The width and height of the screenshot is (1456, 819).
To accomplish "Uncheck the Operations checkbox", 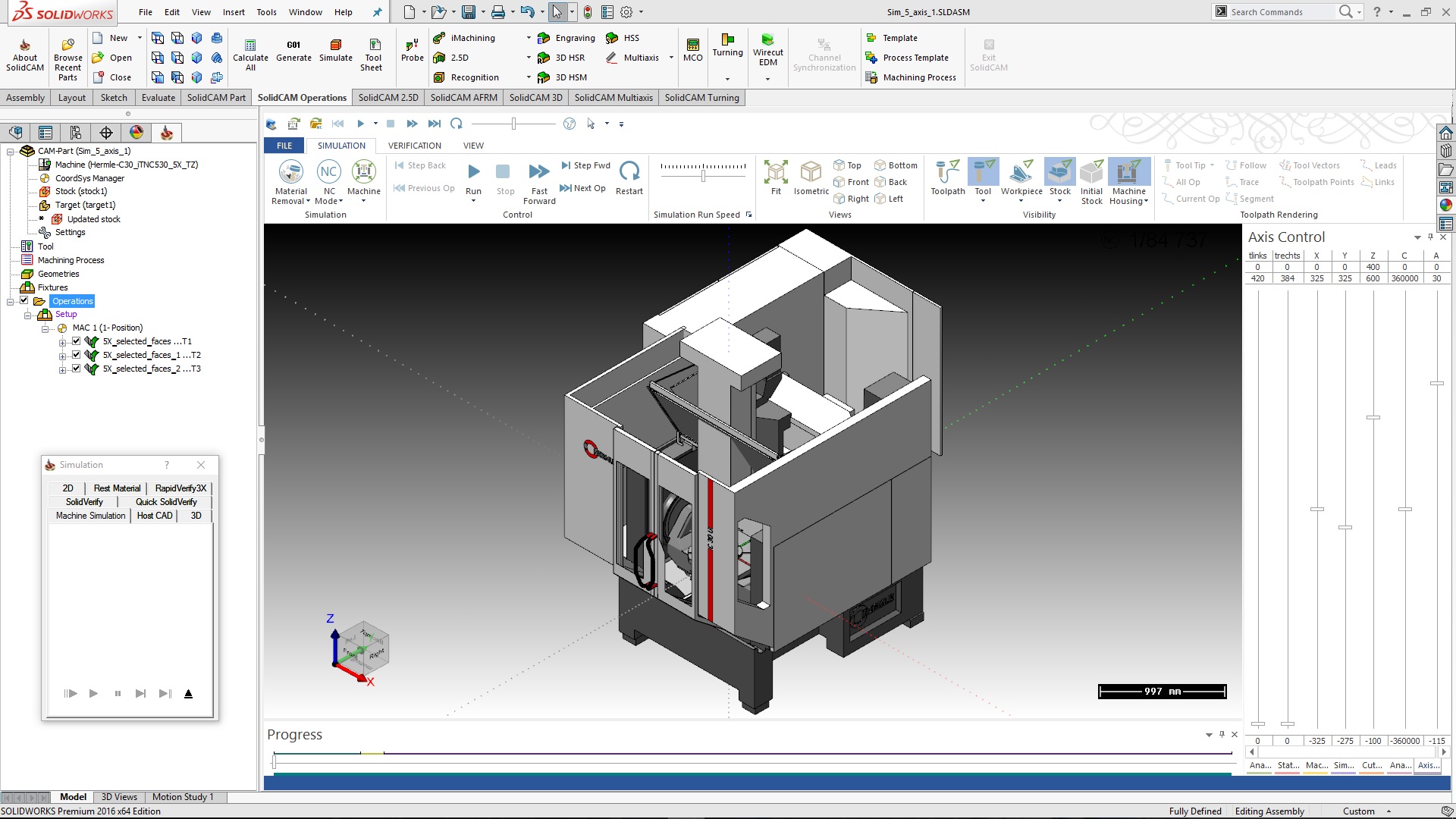I will [24, 300].
